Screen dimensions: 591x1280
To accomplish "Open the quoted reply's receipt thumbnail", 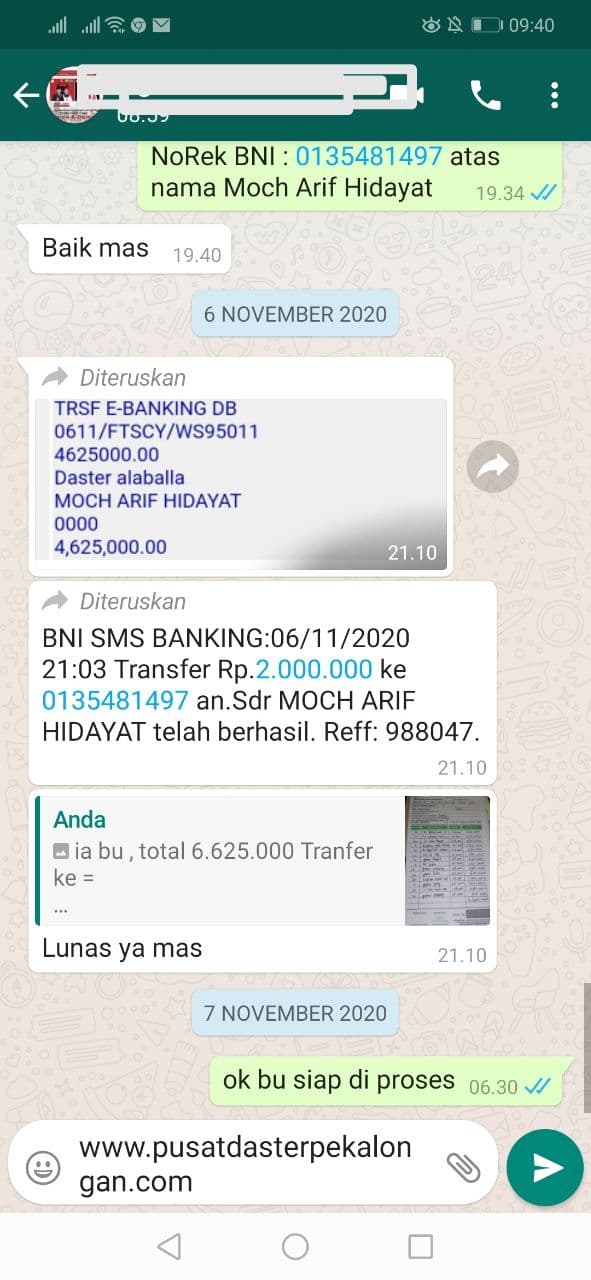I will coord(447,860).
